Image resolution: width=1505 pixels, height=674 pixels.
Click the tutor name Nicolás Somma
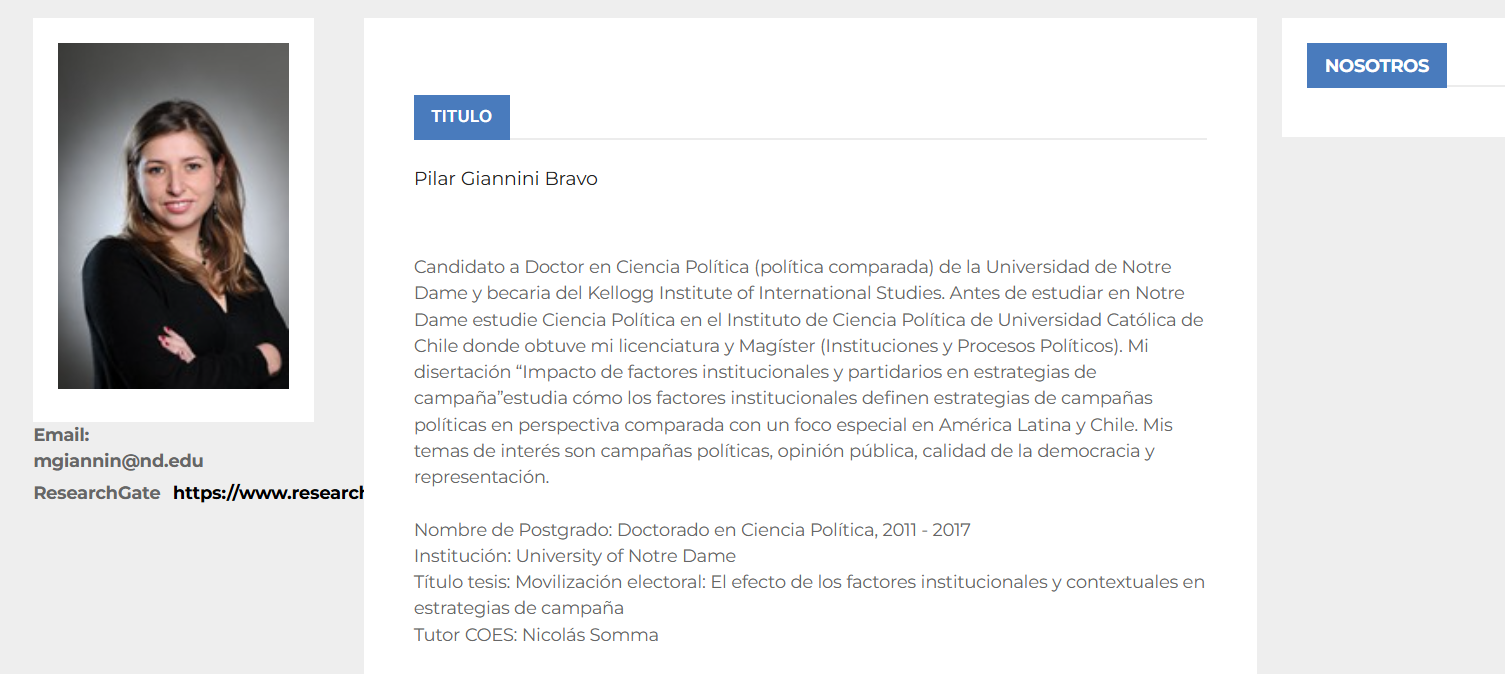(x=590, y=635)
